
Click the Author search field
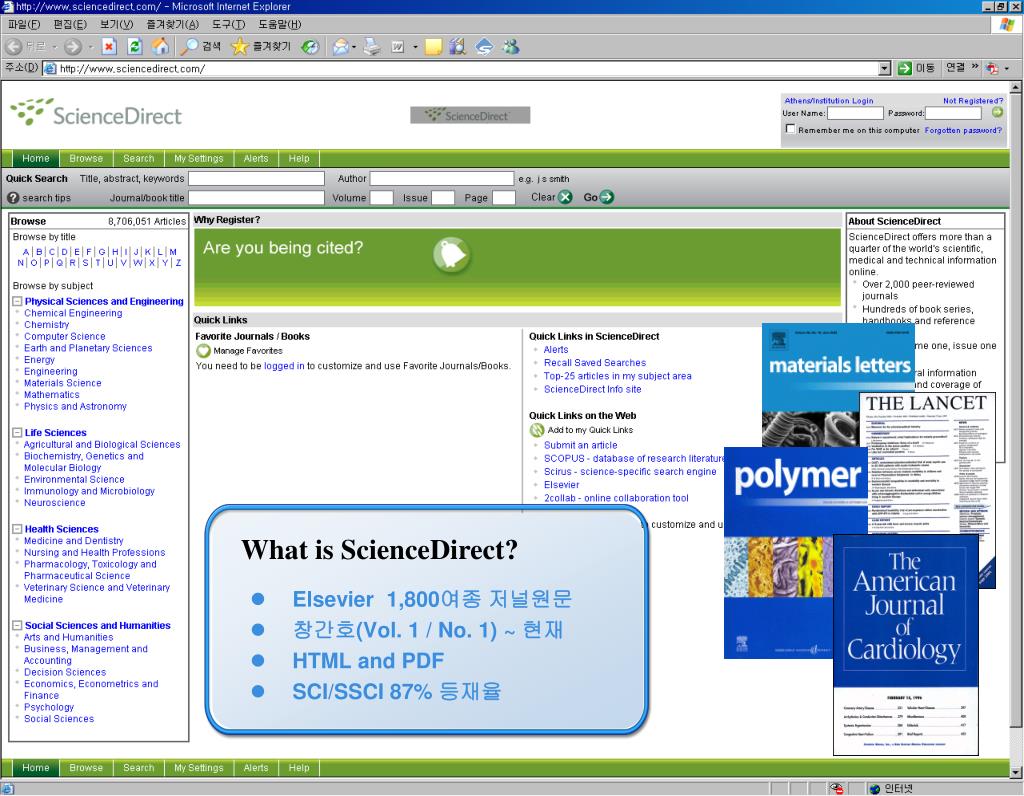pyautogui.click(x=441, y=178)
